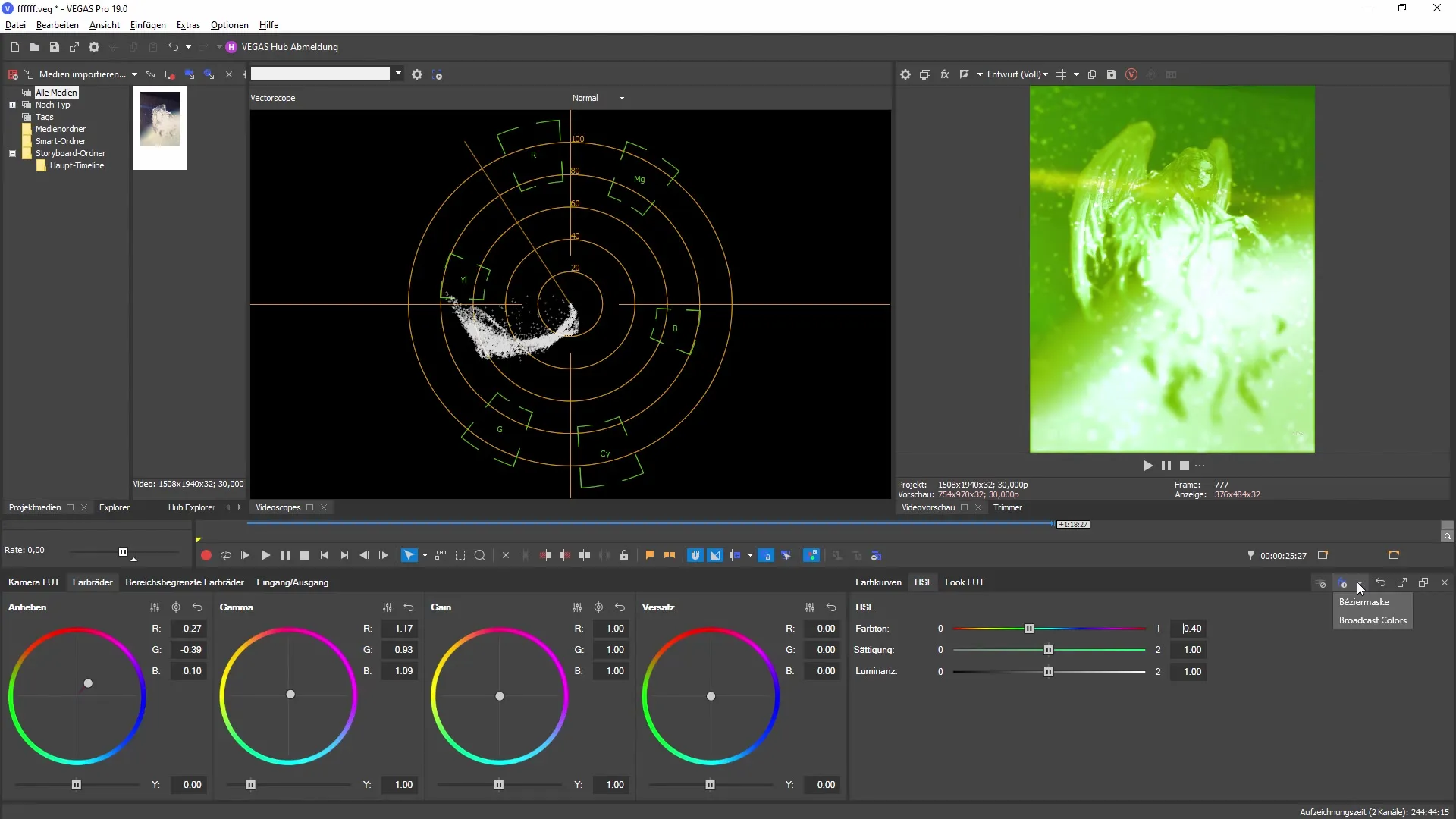The width and height of the screenshot is (1456, 819).
Task: Expand the Videoscopes panel settings gear
Action: point(418,74)
